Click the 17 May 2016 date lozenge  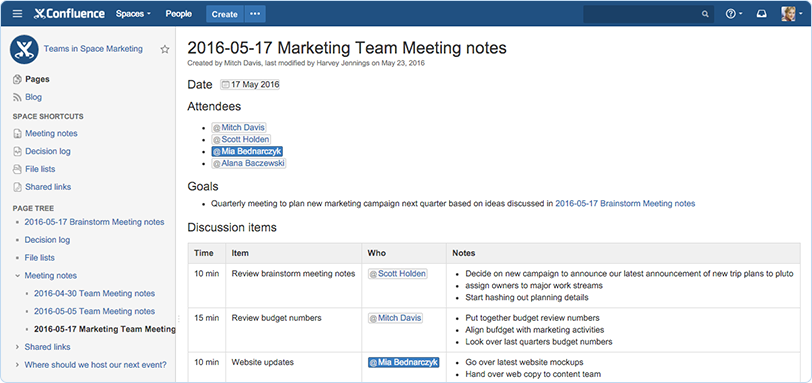250,84
